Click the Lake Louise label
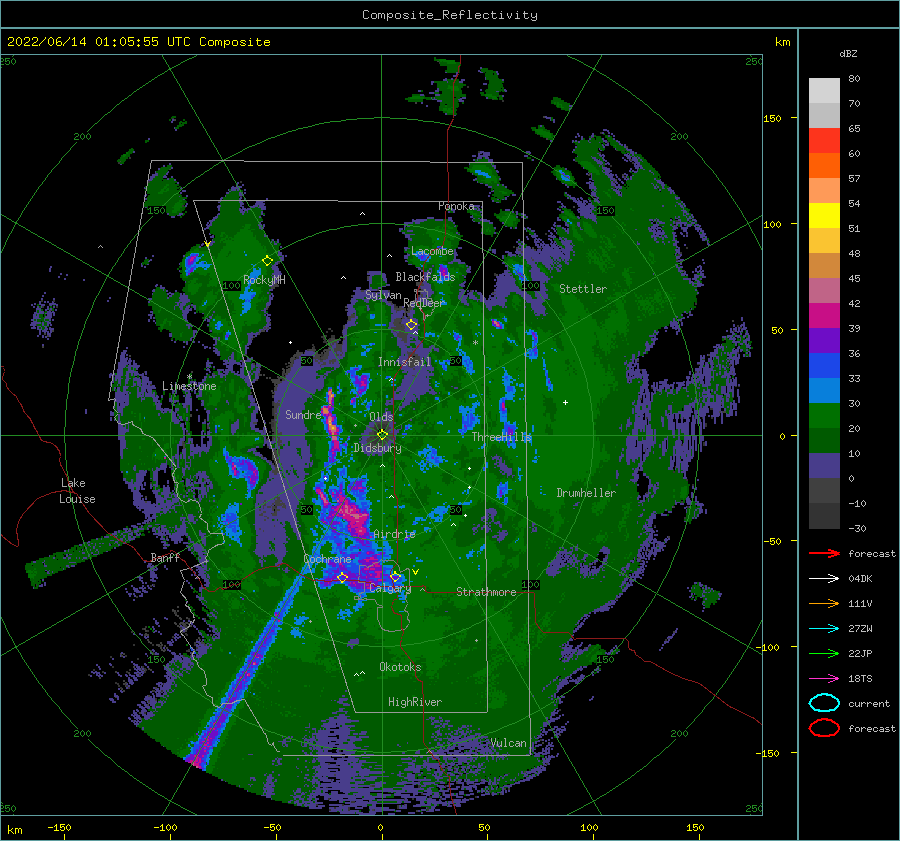 click(x=77, y=491)
